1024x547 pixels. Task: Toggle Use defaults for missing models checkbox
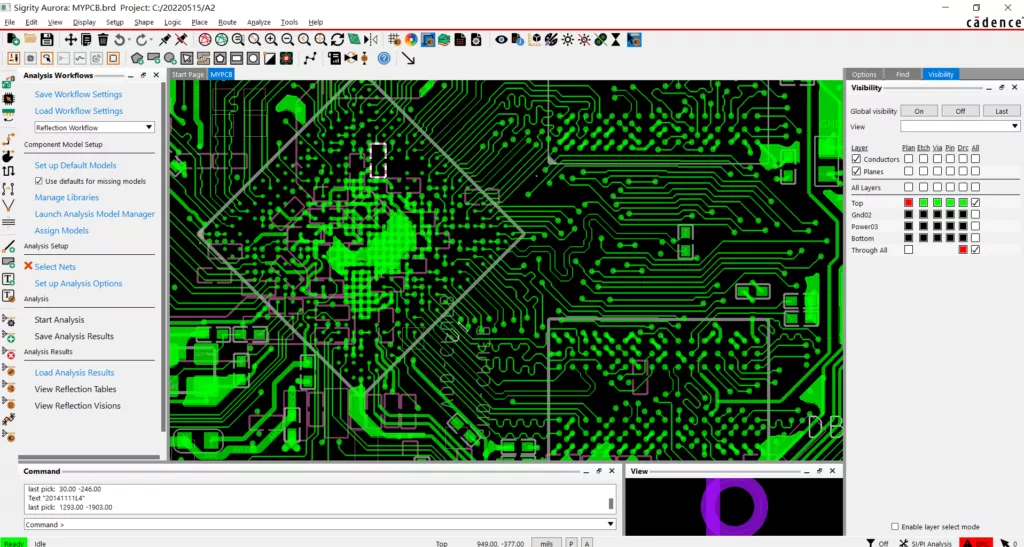(39, 181)
